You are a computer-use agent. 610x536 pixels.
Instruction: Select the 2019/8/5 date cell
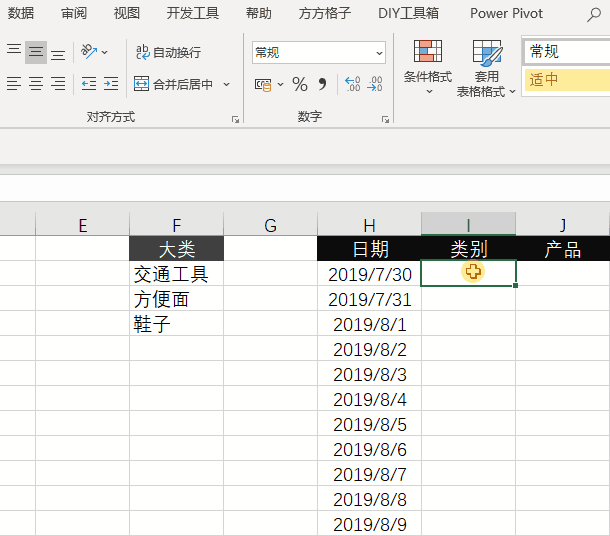click(x=369, y=423)
